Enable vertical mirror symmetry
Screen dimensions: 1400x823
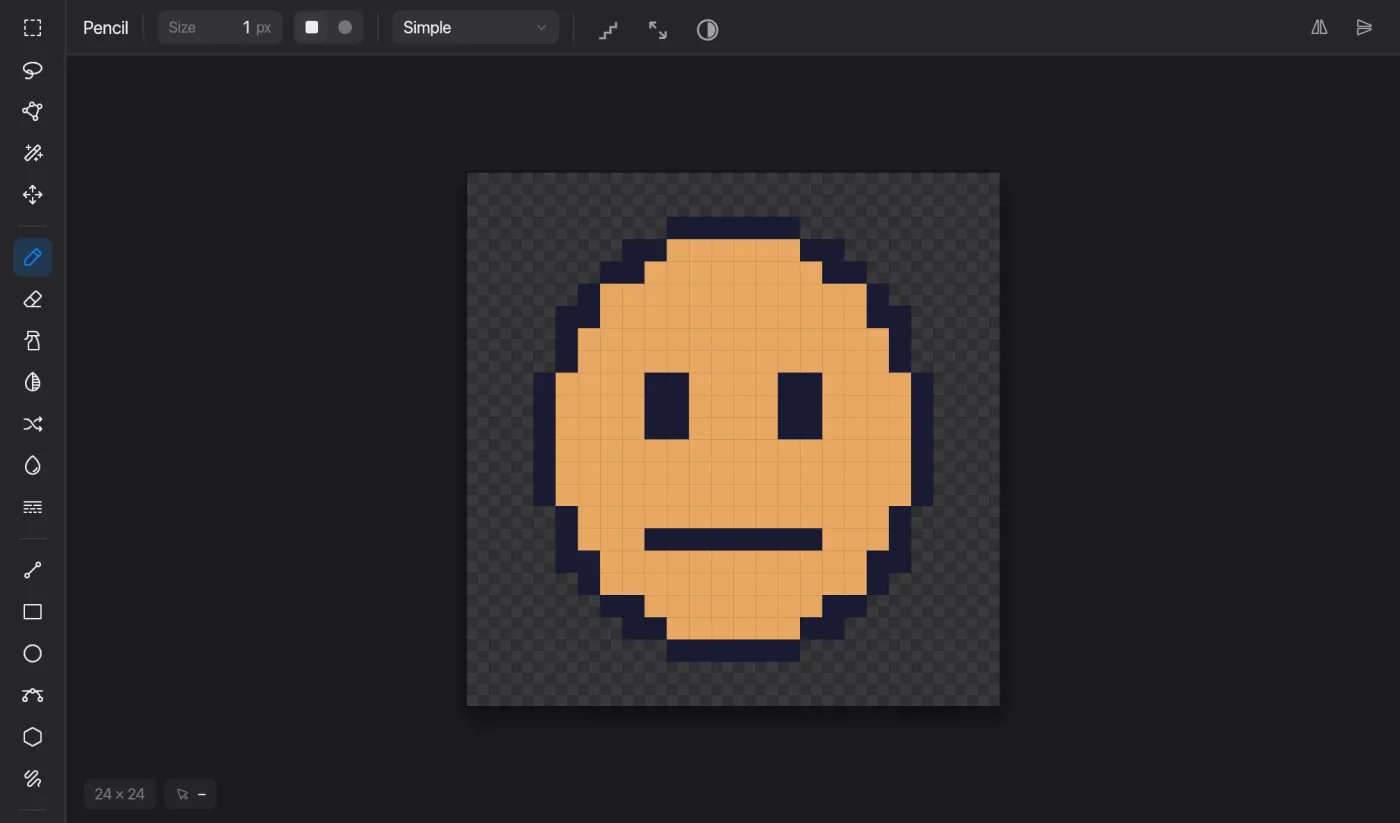[x=1364, y=28]
